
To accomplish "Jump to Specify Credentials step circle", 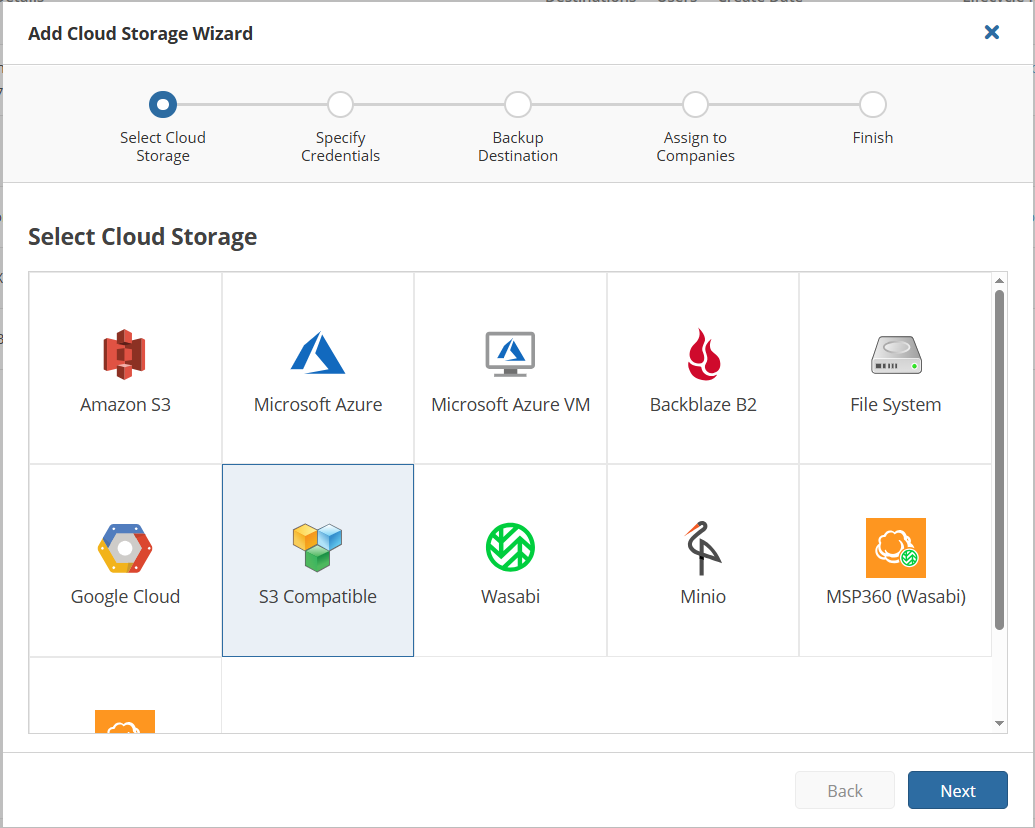I will pyautogui.click(x=341, y=104).
